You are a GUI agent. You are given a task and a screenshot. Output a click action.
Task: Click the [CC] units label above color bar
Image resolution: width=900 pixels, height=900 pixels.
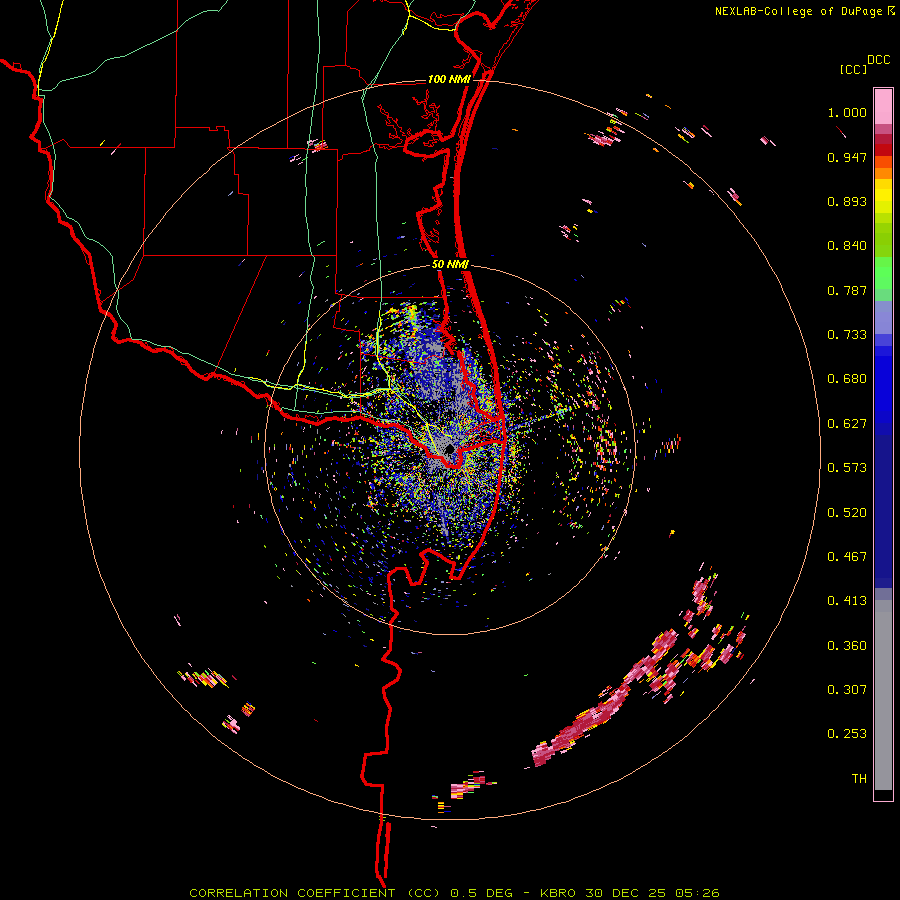point(854,69)
